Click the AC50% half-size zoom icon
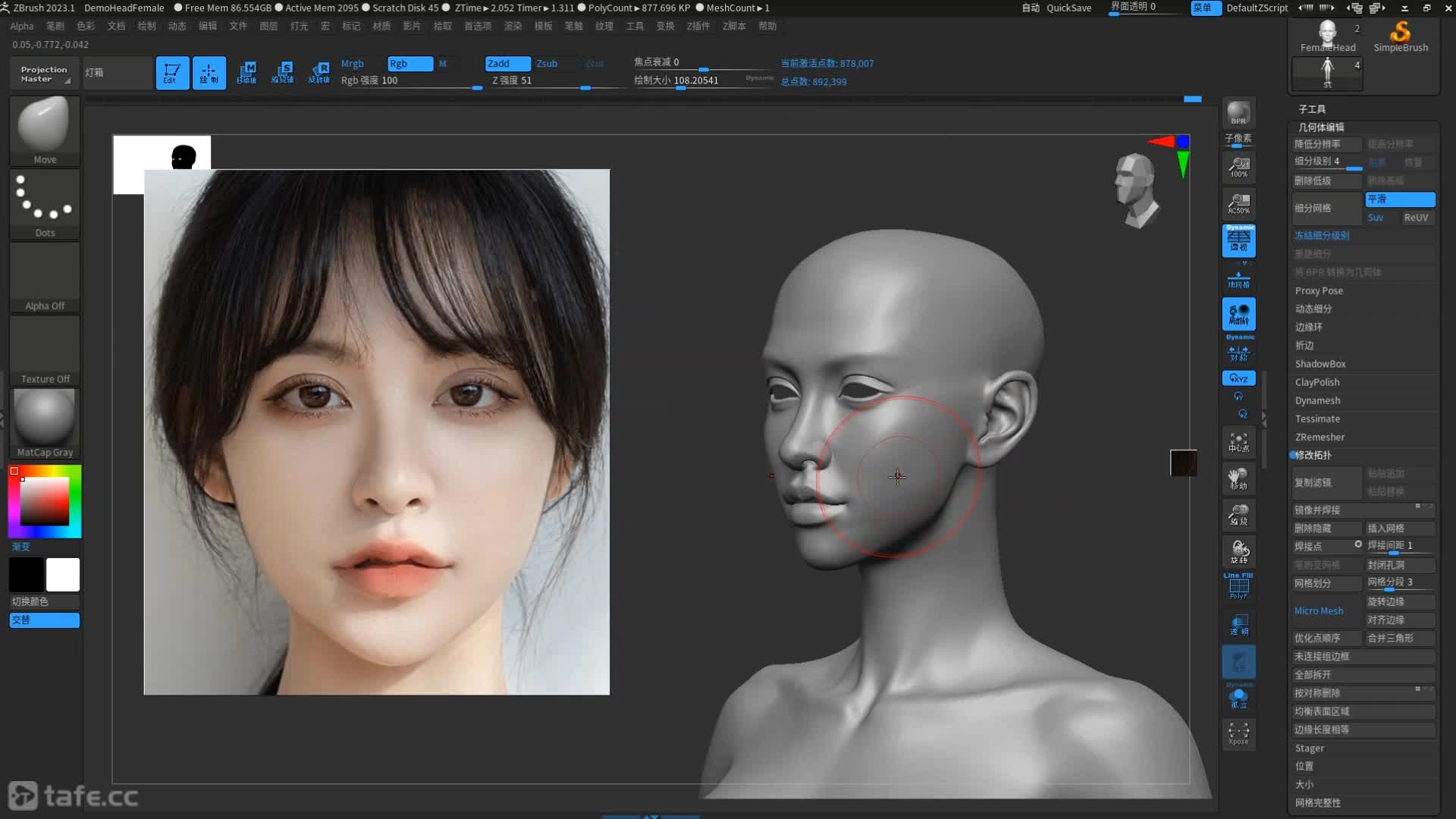1456x819 pixels. tap(1238, 204)
